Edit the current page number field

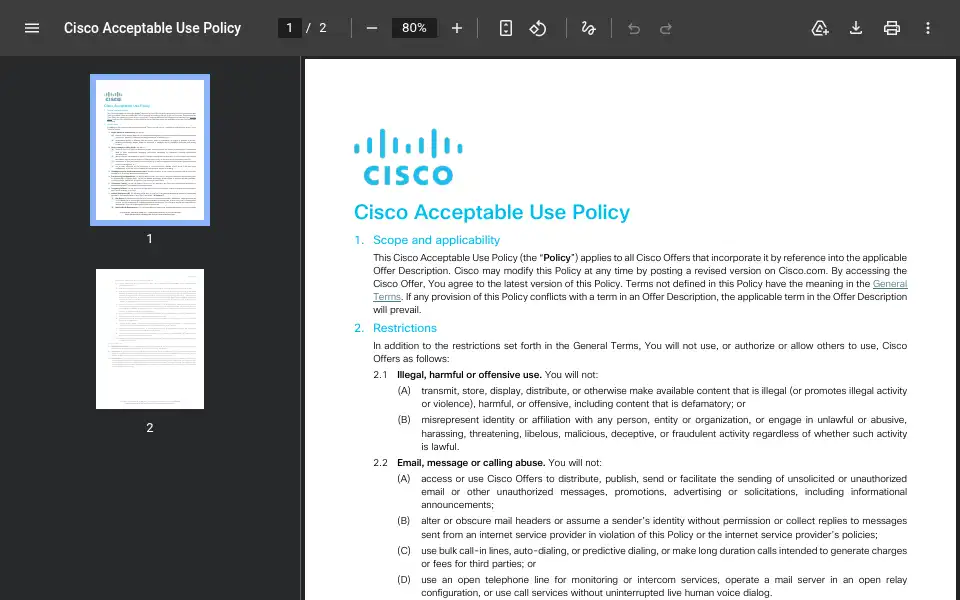pos(290,28)
